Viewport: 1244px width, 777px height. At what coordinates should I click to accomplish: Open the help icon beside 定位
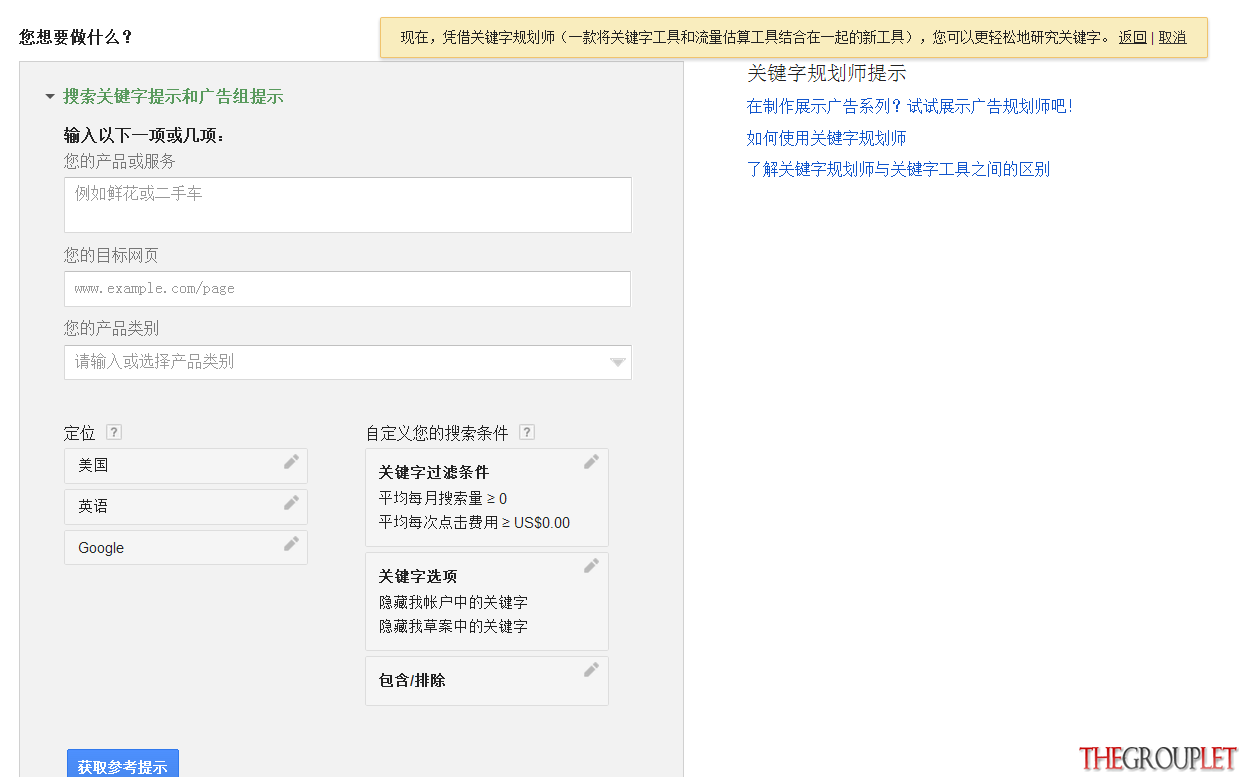click(114, 432)
